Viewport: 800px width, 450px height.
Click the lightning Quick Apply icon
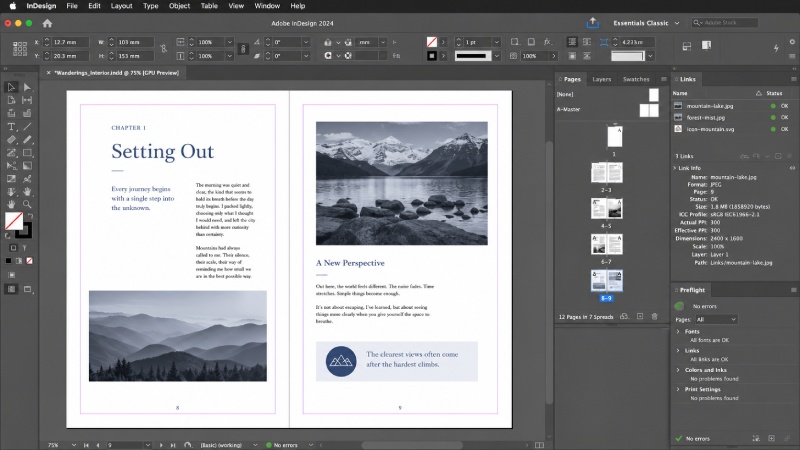click(776, 48)
